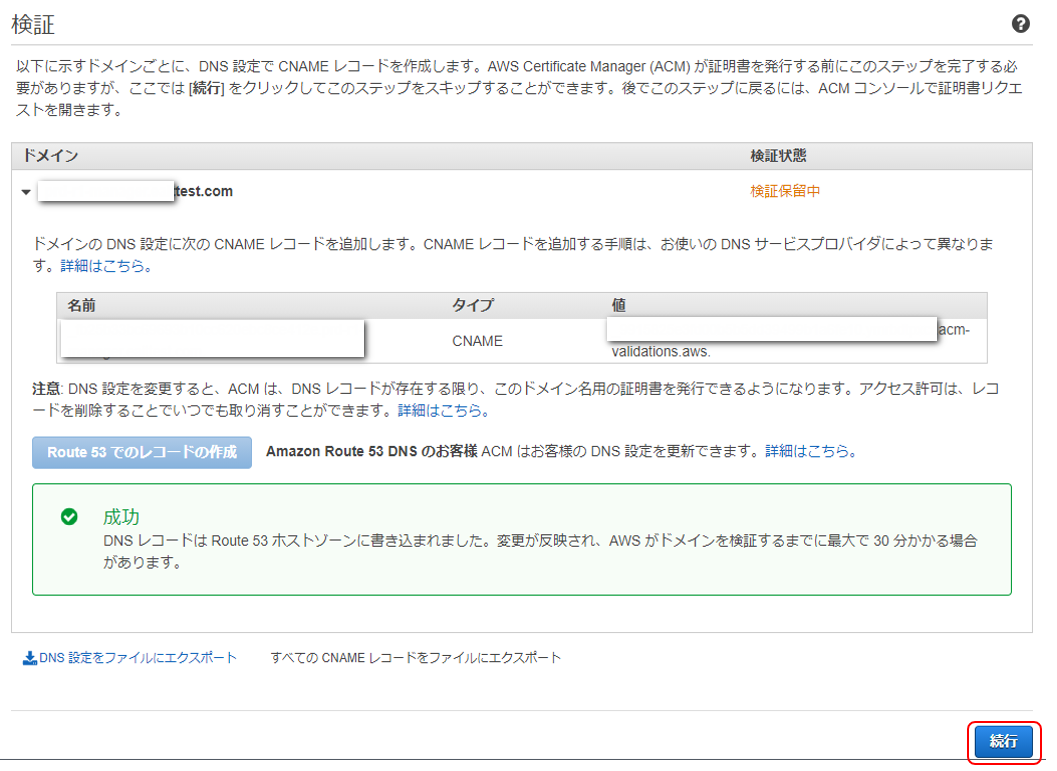Select the 名前 column header in the CNAME table
The width and height of the screenshot is (1057, 771).
[x=81, y=306]
